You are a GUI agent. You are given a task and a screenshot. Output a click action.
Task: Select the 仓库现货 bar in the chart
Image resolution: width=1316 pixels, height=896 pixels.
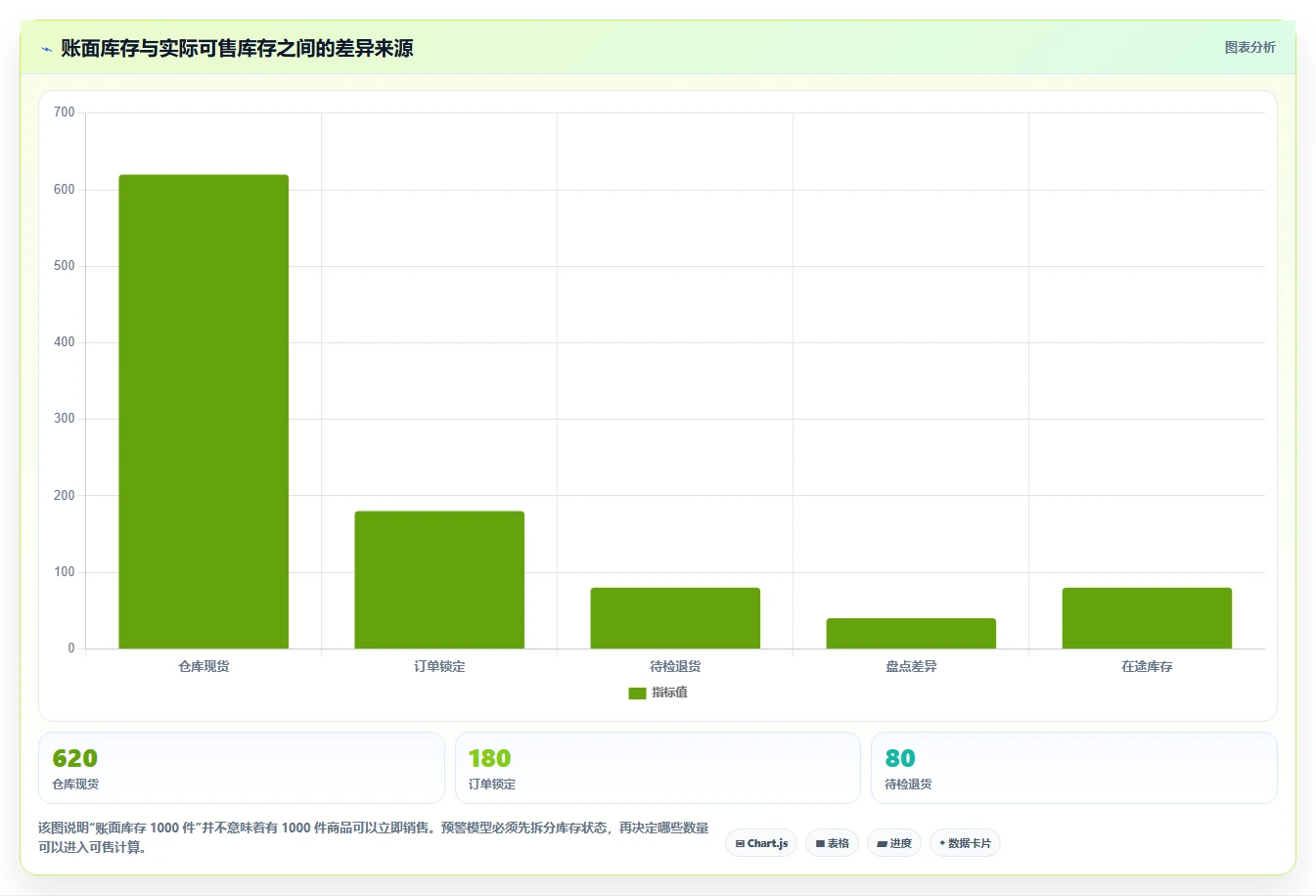(x=204, y=412)
